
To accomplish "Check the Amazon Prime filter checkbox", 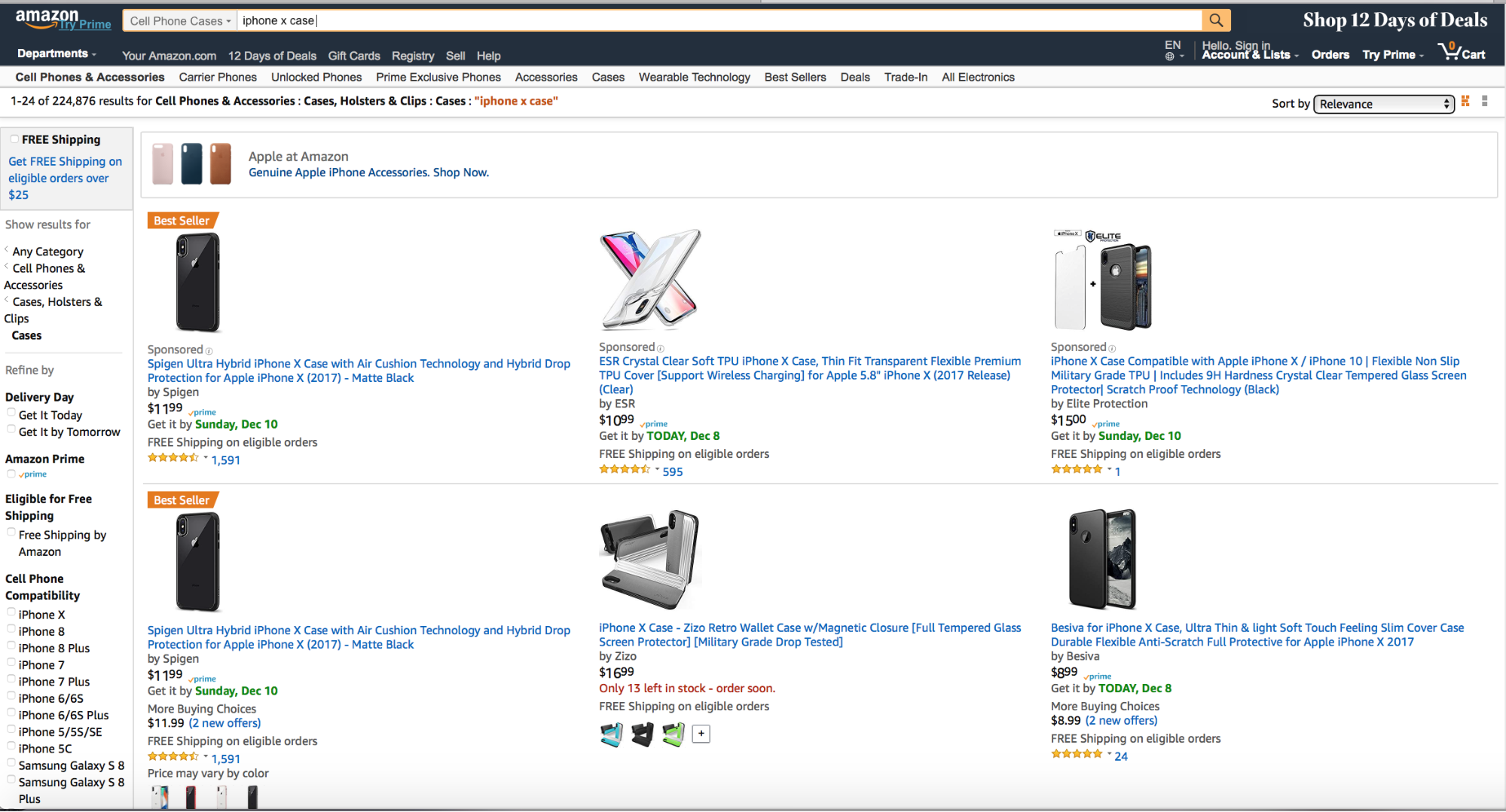I will pyautogui.click(x=11, y=474).
